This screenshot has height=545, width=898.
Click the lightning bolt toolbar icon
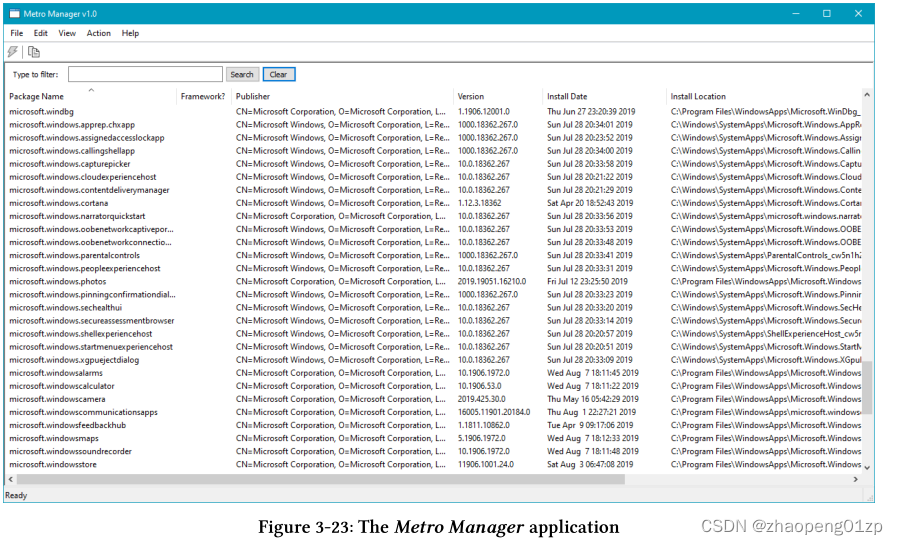coord(13,52)
